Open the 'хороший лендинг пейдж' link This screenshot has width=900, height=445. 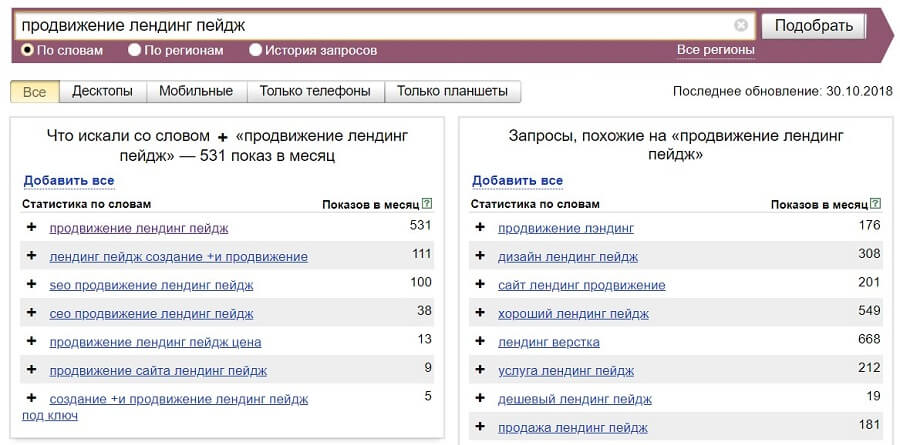coord(573,314)
